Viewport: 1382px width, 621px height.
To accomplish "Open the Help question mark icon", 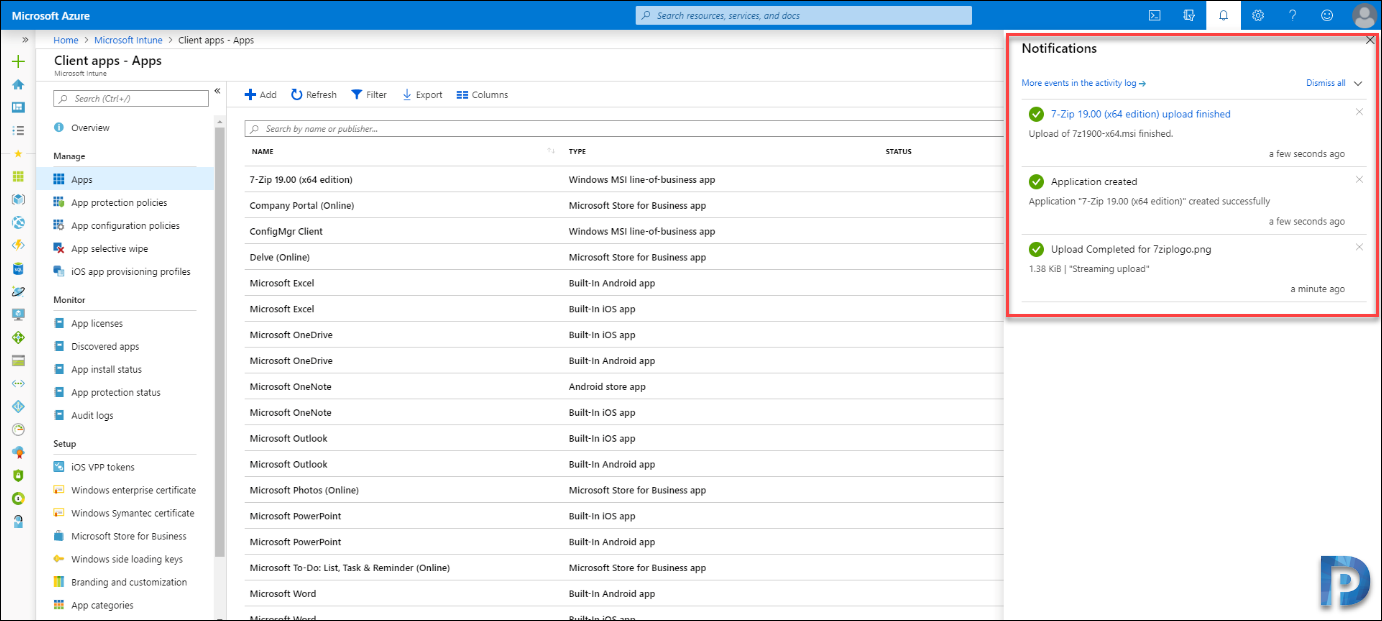I will pos(1292,15).
